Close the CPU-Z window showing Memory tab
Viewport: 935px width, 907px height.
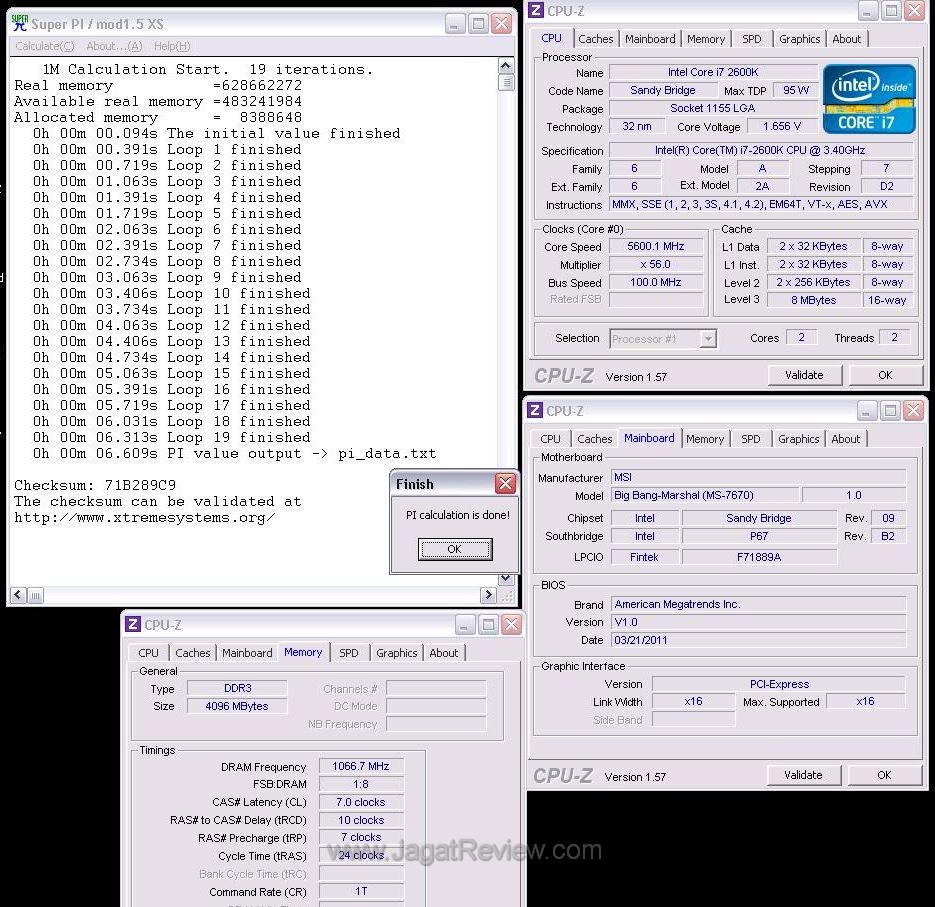tap(511, 625)
